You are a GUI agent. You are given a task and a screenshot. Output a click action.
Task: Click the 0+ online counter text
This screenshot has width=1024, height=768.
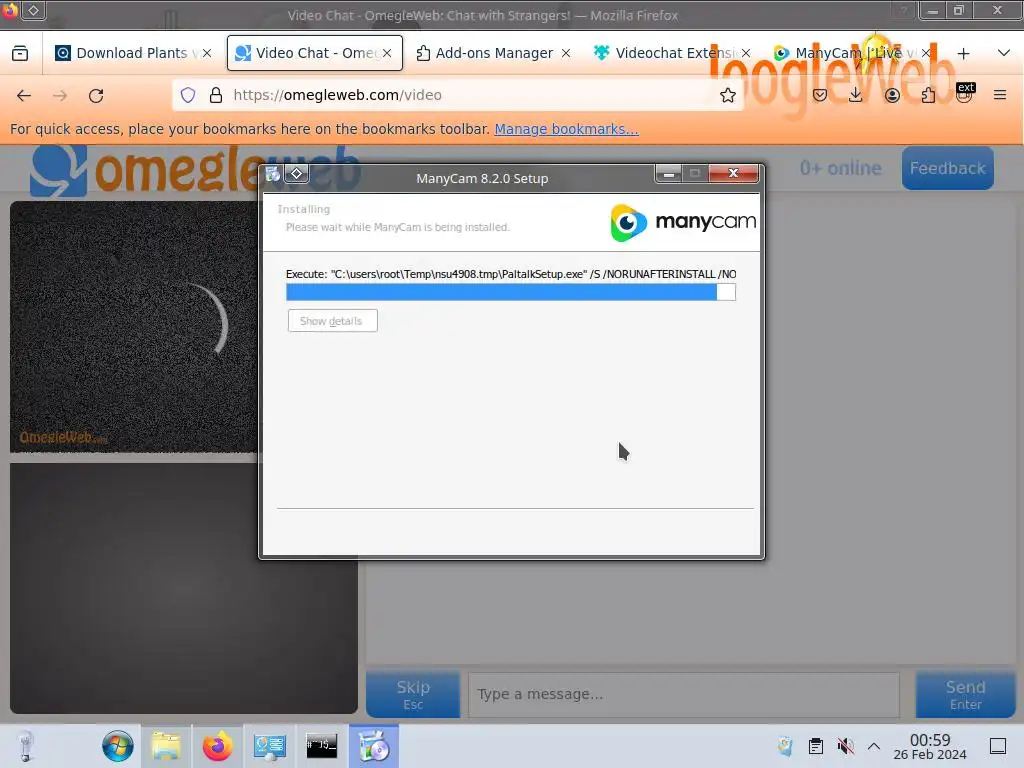[x=840, y=168]
